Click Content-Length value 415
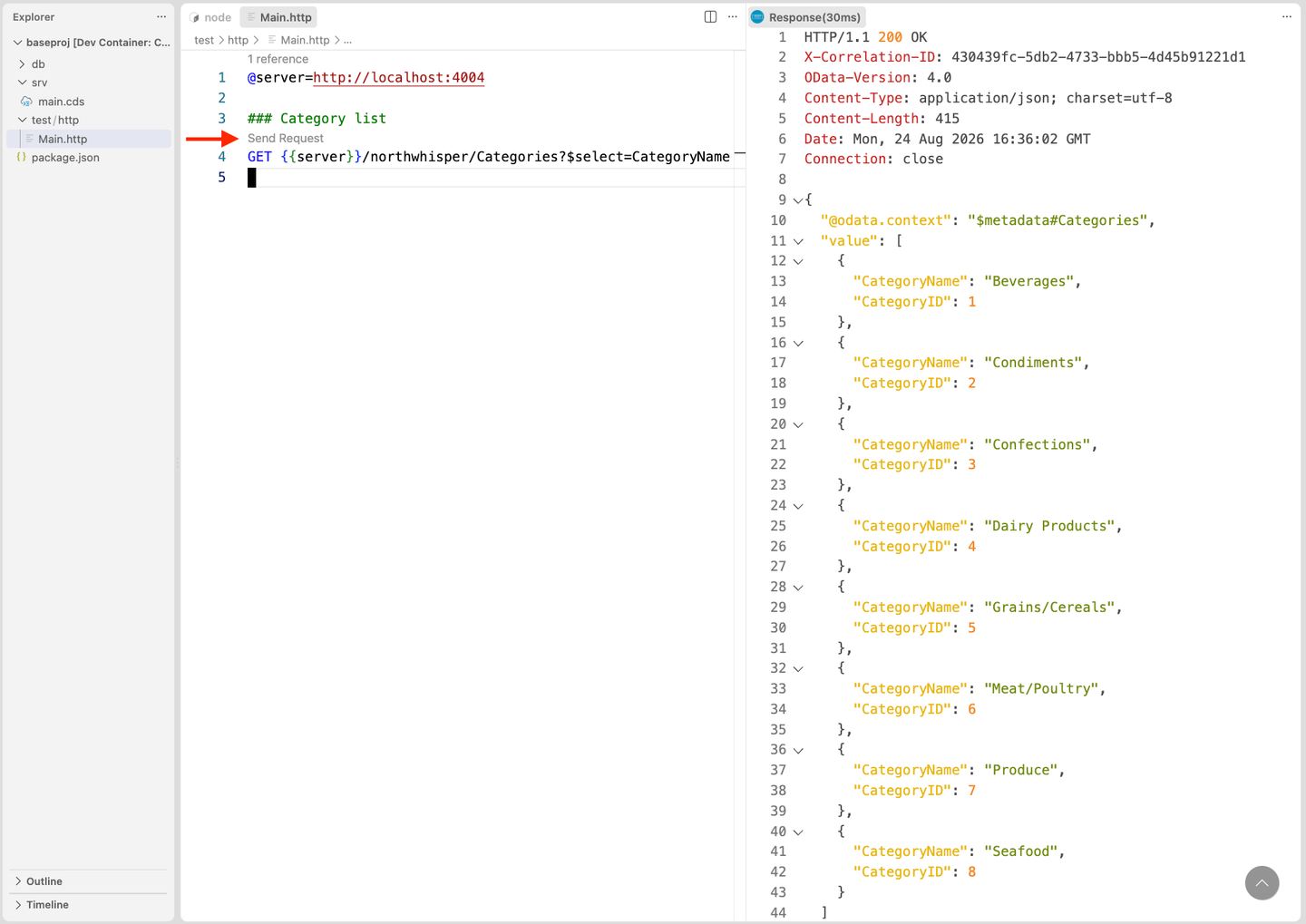Image resolution: width=1306 pixels, height=924 pixels. 947,119
